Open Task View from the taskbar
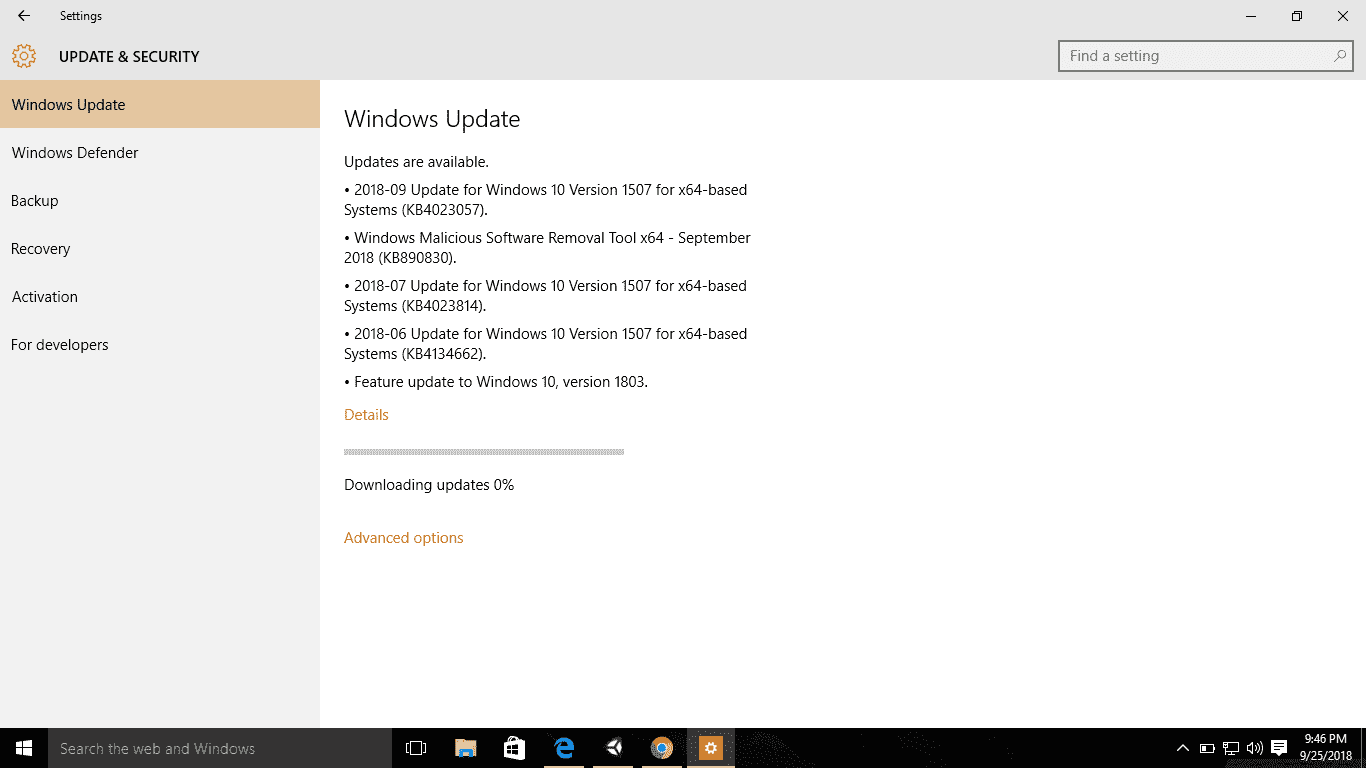 (x=416, y=748)
